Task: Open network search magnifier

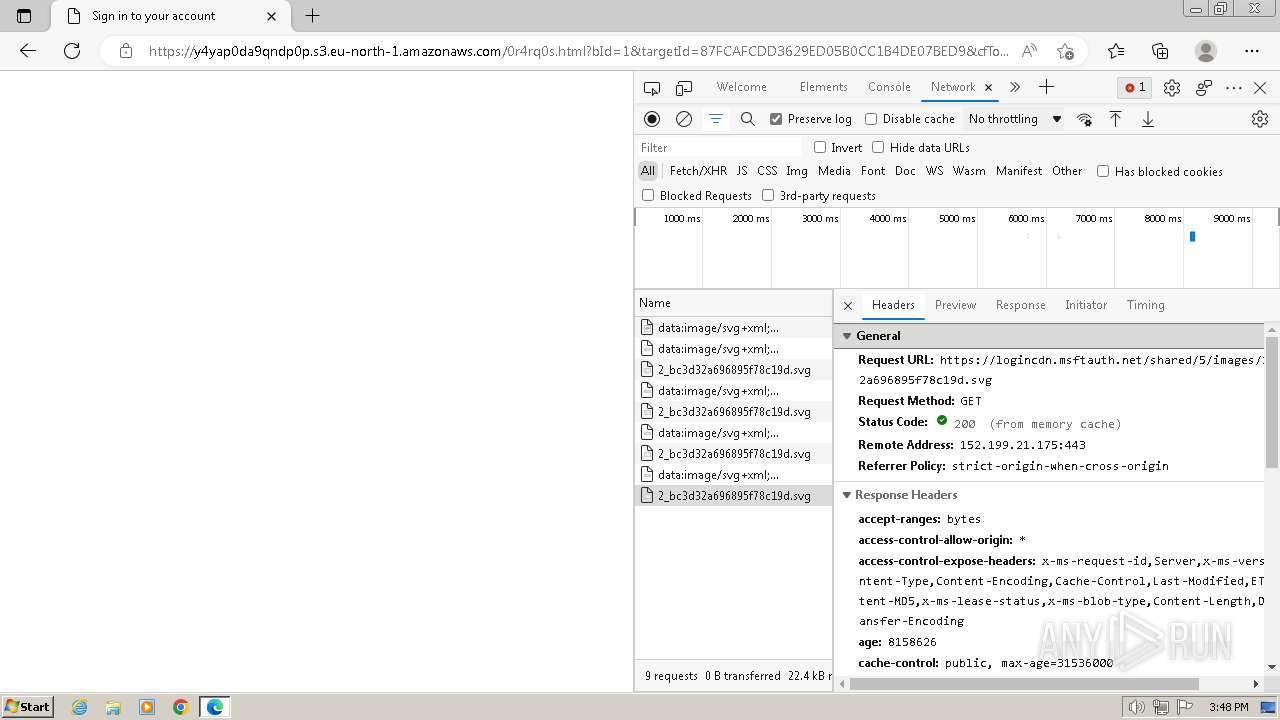Action: 747,119
